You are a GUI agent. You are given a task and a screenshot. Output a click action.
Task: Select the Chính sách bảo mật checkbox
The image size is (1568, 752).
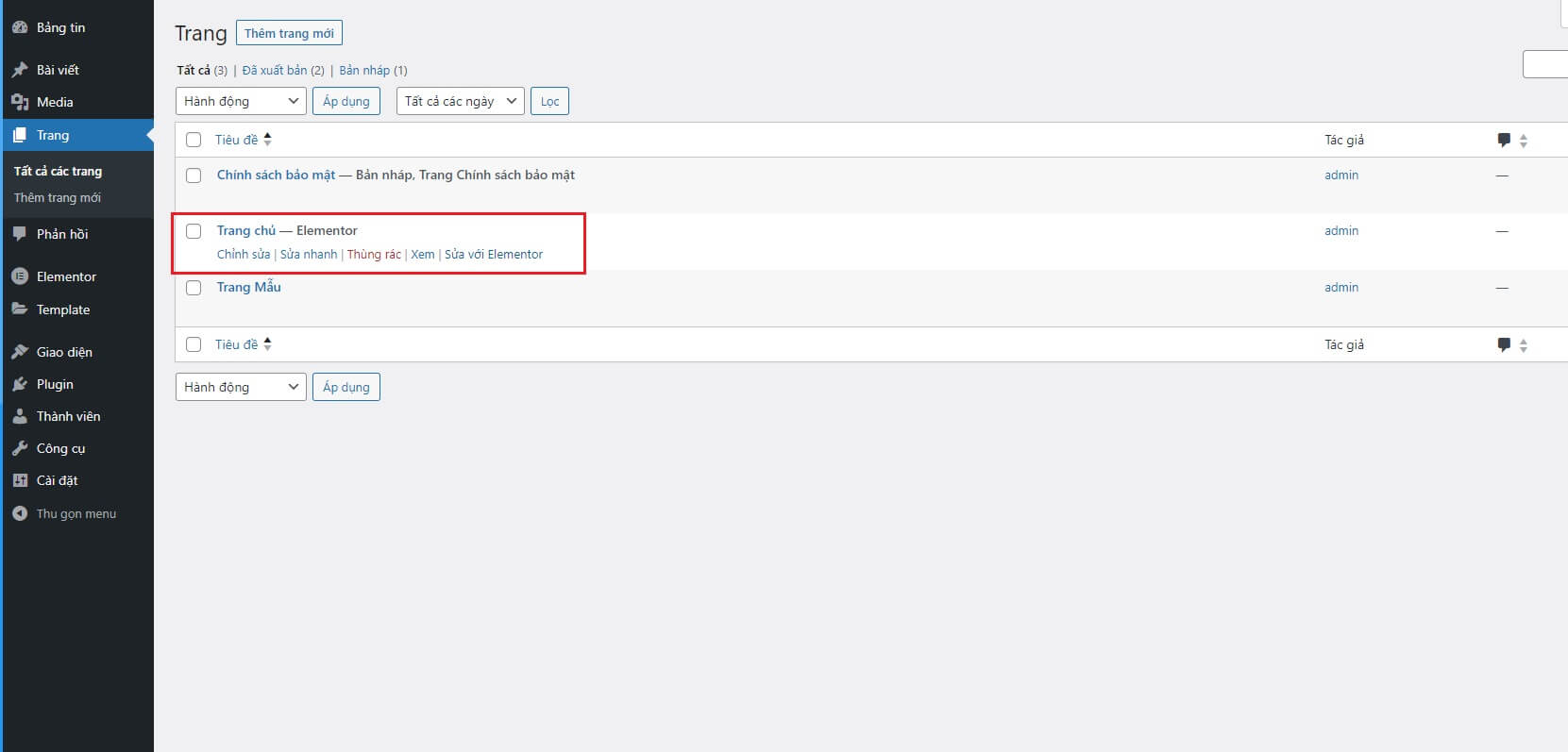pyautogui.click(x=194, y=175)
